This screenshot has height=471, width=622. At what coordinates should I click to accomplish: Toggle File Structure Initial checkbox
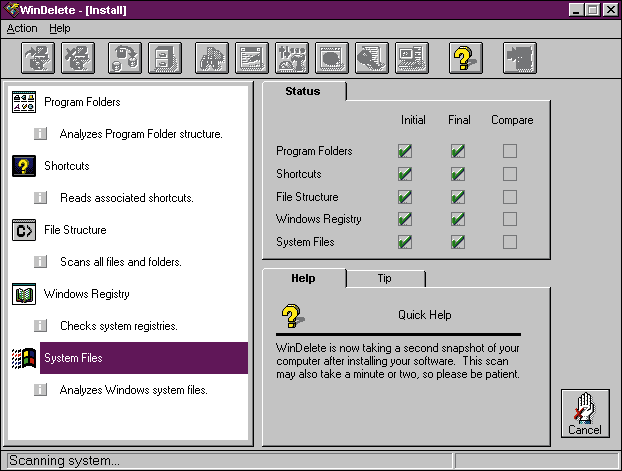coord(405,197)
